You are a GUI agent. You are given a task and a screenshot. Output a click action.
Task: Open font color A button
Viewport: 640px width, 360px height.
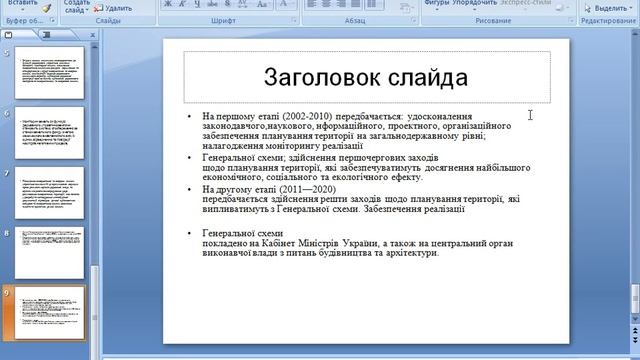pyautogui.click(x=285, y=4)
